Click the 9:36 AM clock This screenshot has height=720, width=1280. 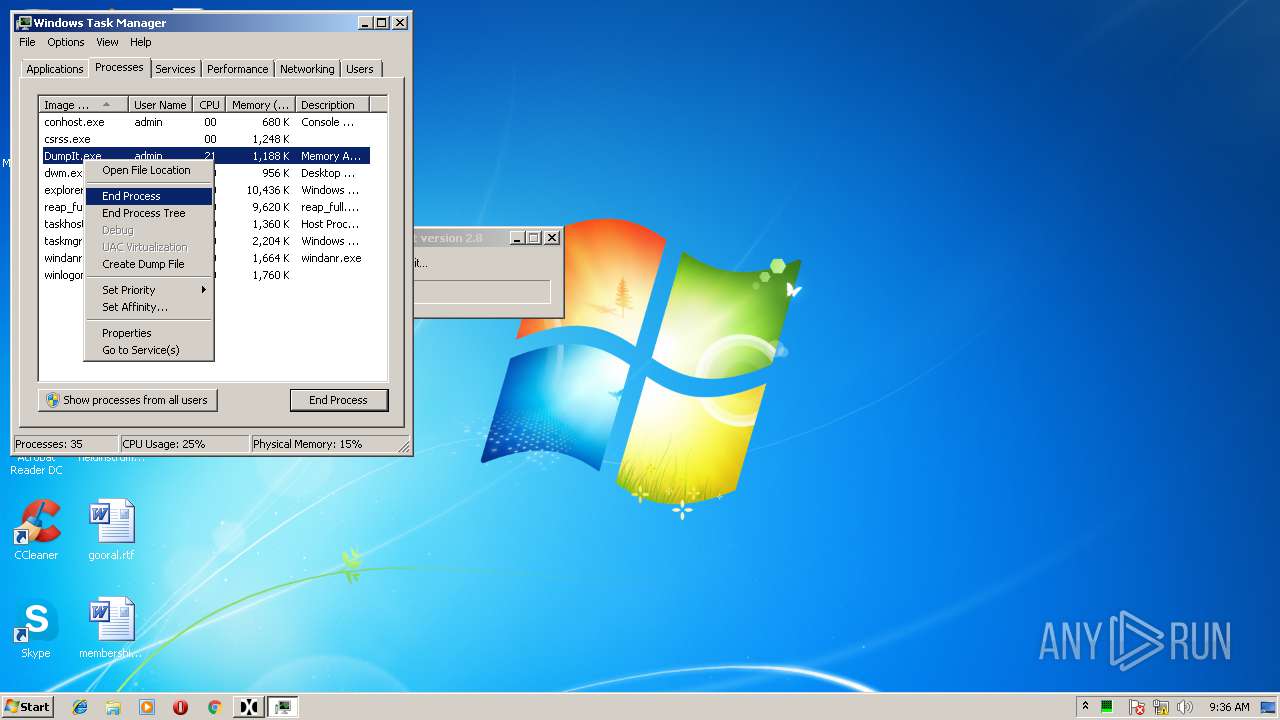(1229, 707)
